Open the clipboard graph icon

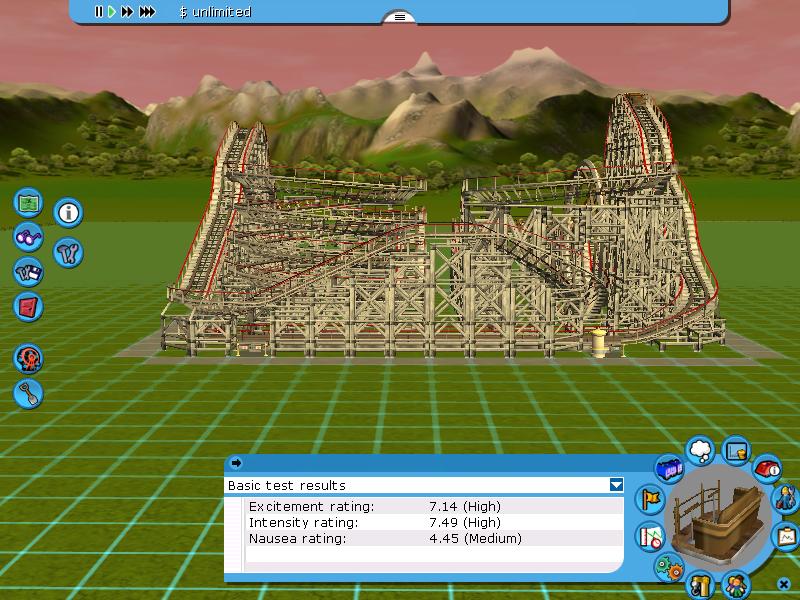[786, 537]
